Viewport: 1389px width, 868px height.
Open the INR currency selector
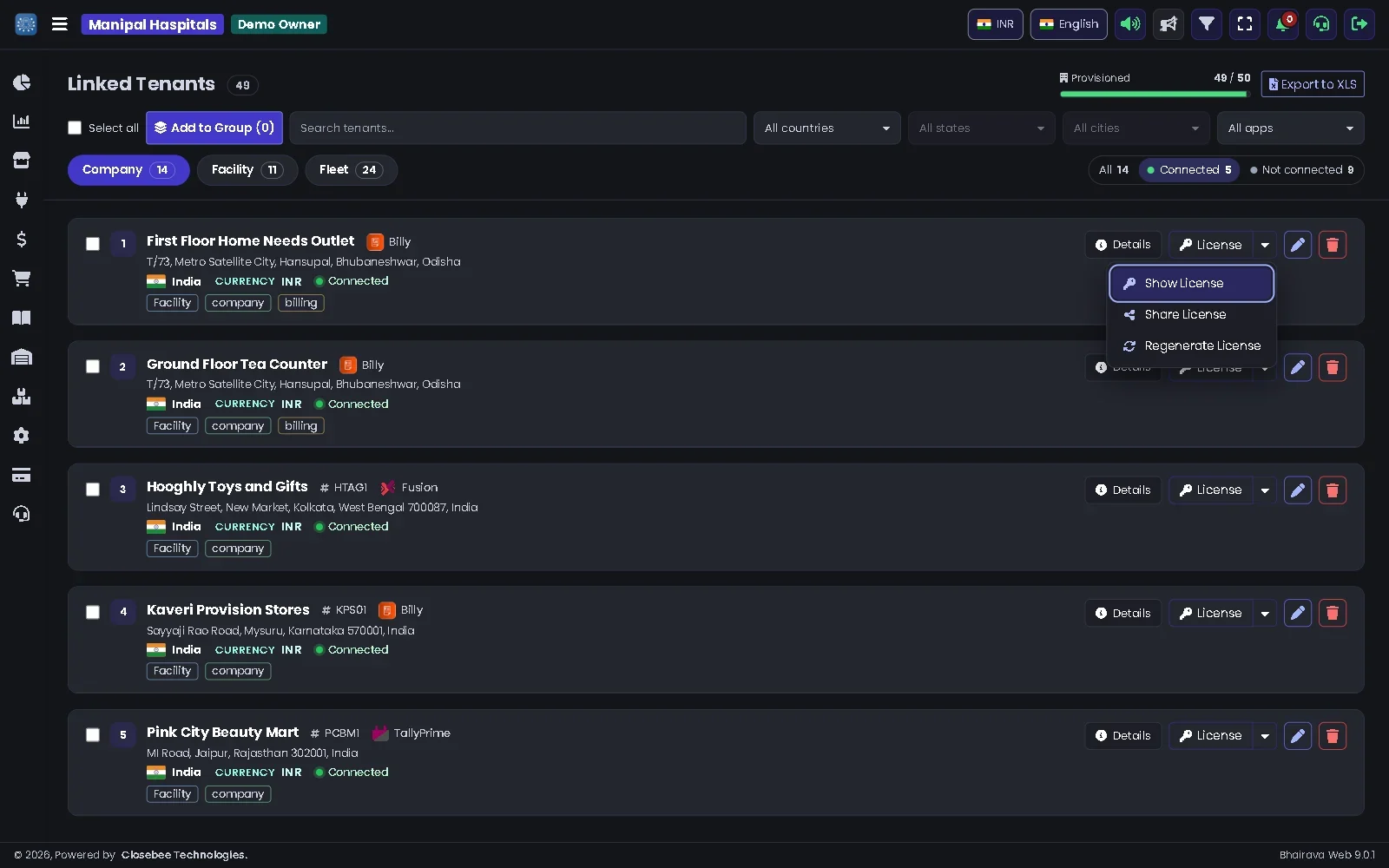tap(996, 24)
